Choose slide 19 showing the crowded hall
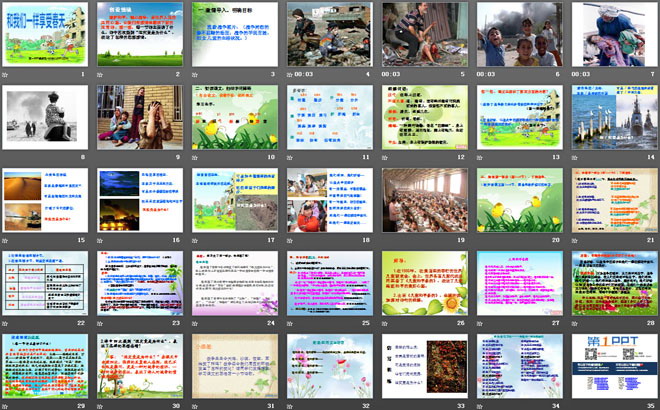The height and width of the screenshot is (410, 660). click(420, 200)
